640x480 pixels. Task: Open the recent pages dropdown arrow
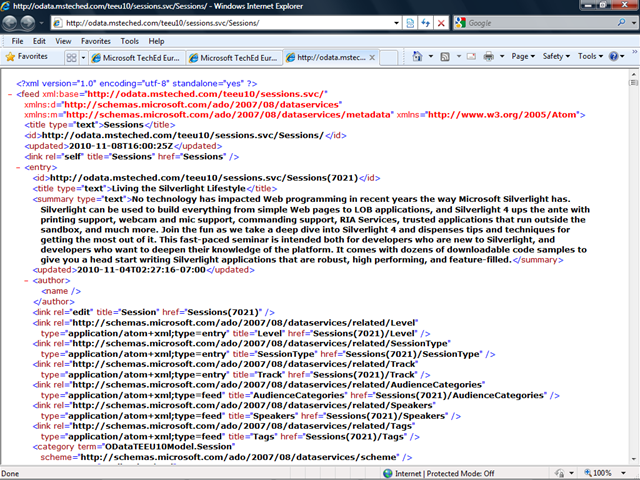[x=41, y=23]
